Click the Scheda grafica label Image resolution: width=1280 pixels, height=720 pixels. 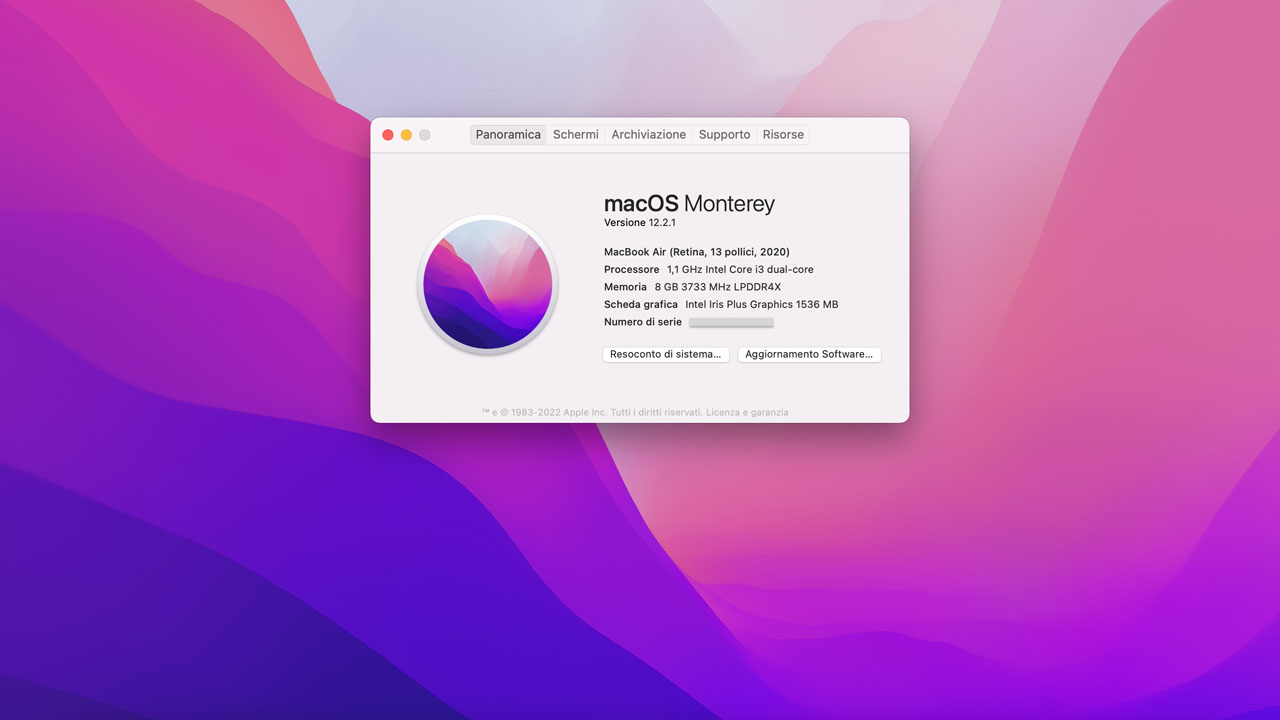click(x=641, y=304)
